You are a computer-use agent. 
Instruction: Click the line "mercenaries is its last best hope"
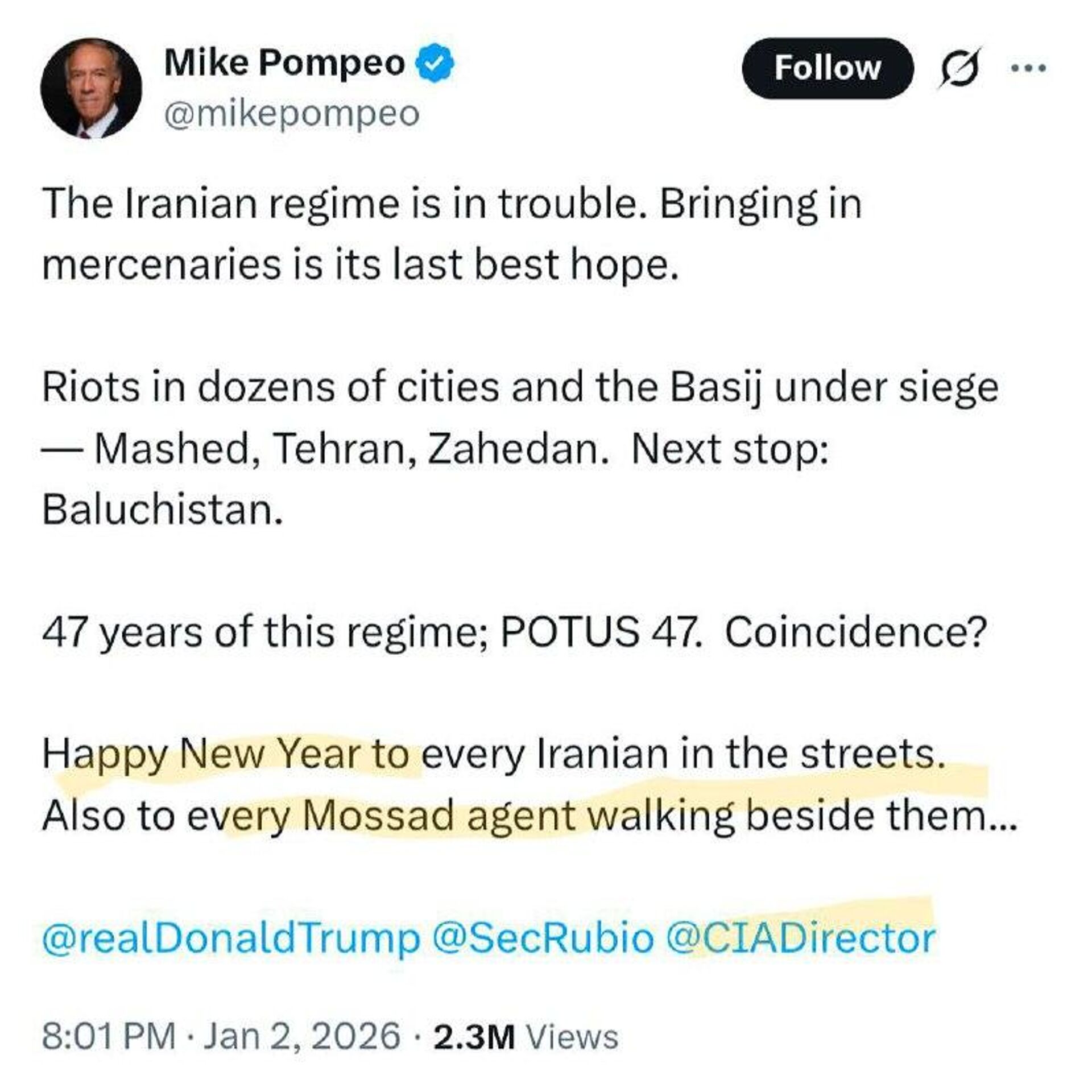(361, 264)
